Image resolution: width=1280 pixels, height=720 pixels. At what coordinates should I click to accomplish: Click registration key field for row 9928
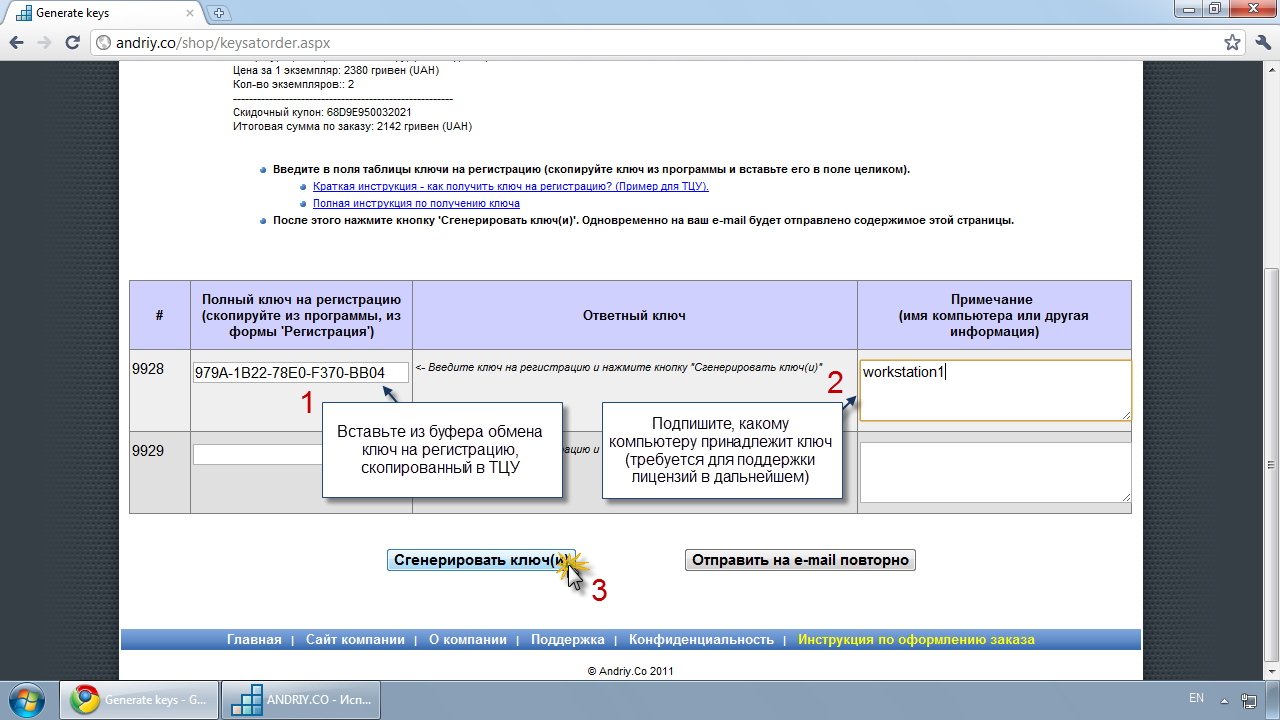click(x=301, y=372)
